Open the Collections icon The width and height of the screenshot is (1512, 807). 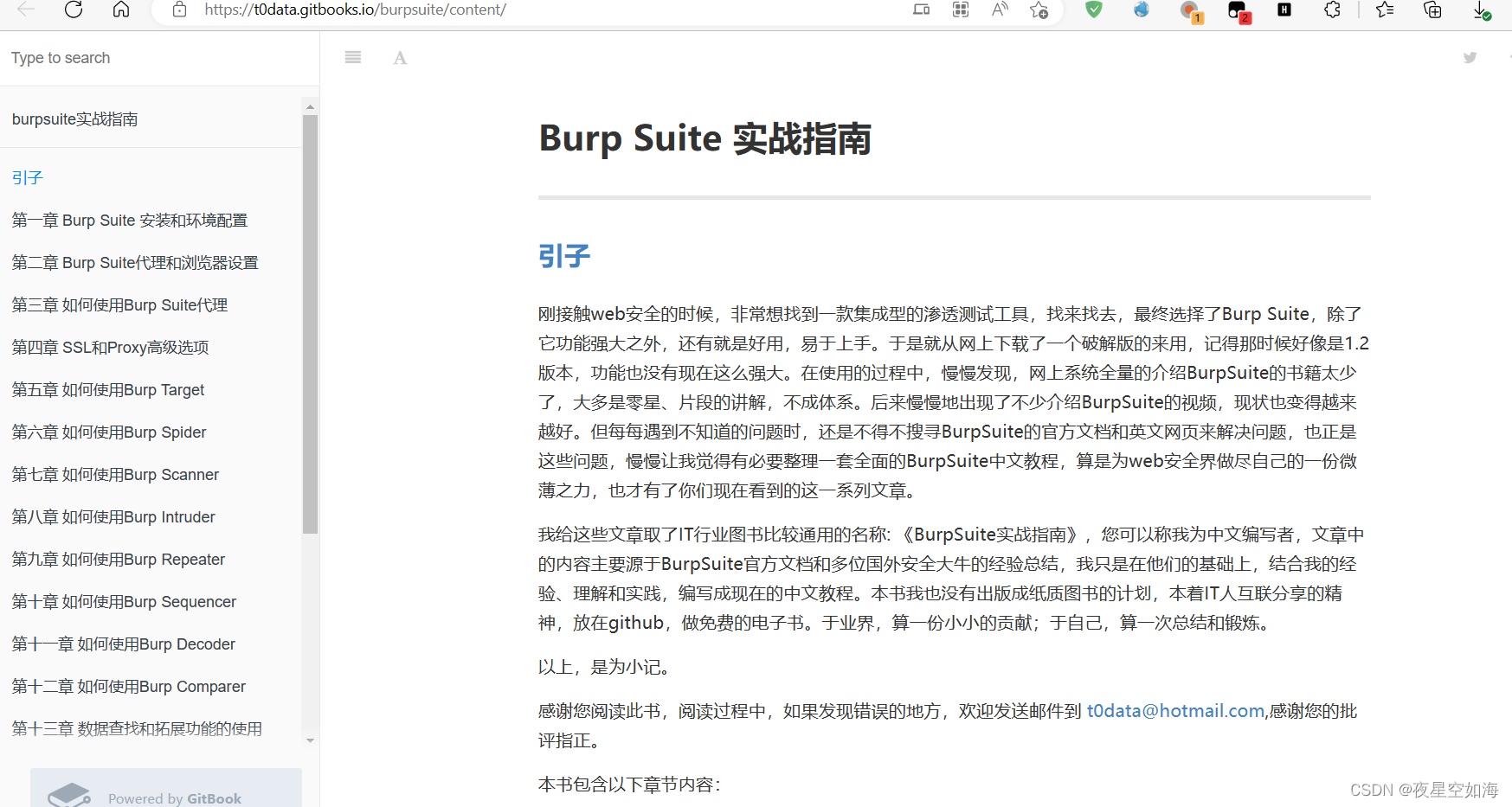coord(1432,10)
